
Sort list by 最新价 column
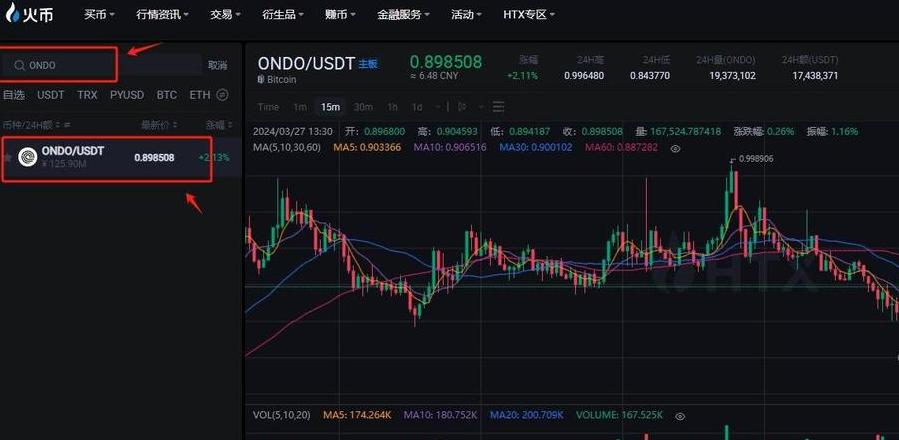tap(159, 124)
